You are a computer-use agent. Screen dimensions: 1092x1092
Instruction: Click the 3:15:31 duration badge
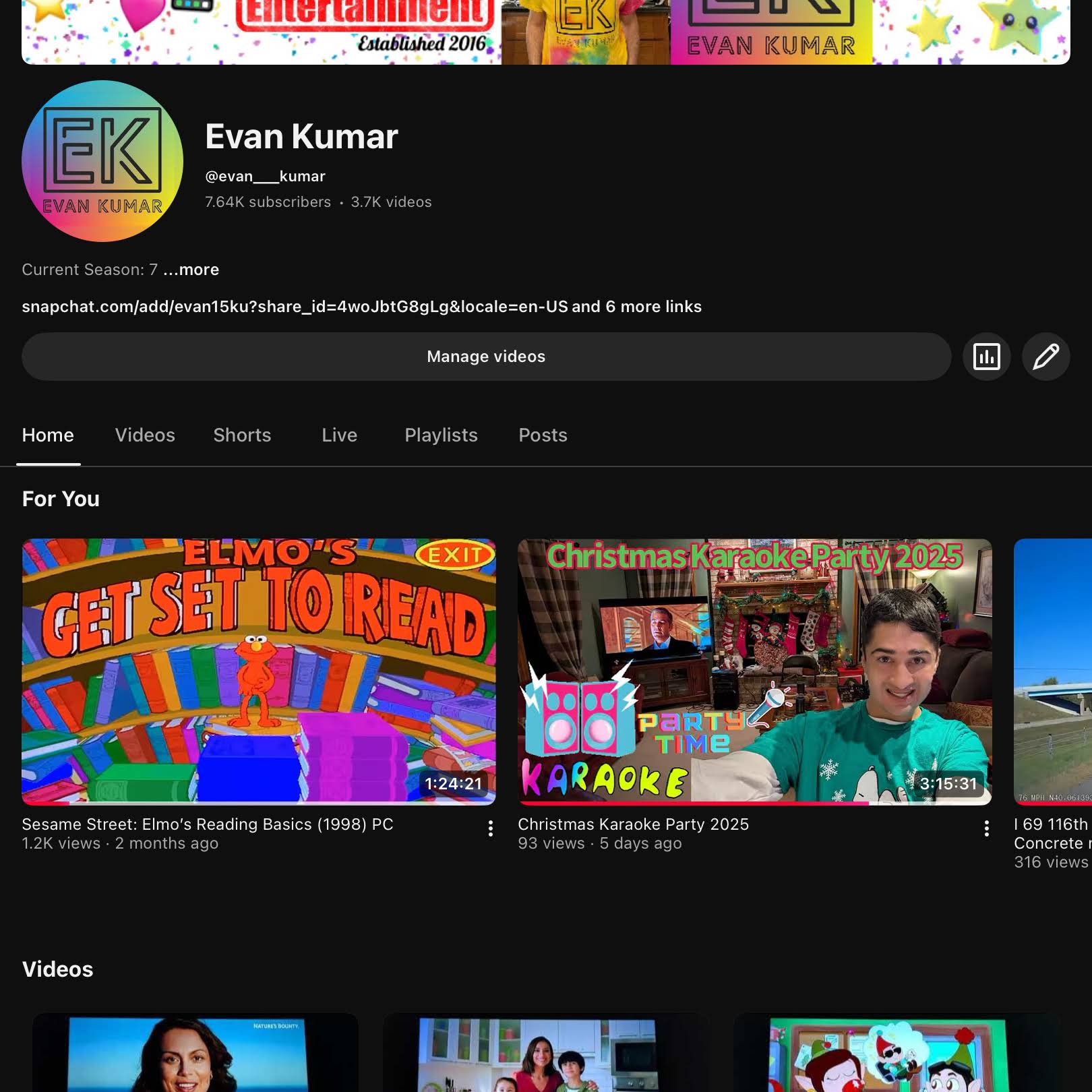[948, 783]
